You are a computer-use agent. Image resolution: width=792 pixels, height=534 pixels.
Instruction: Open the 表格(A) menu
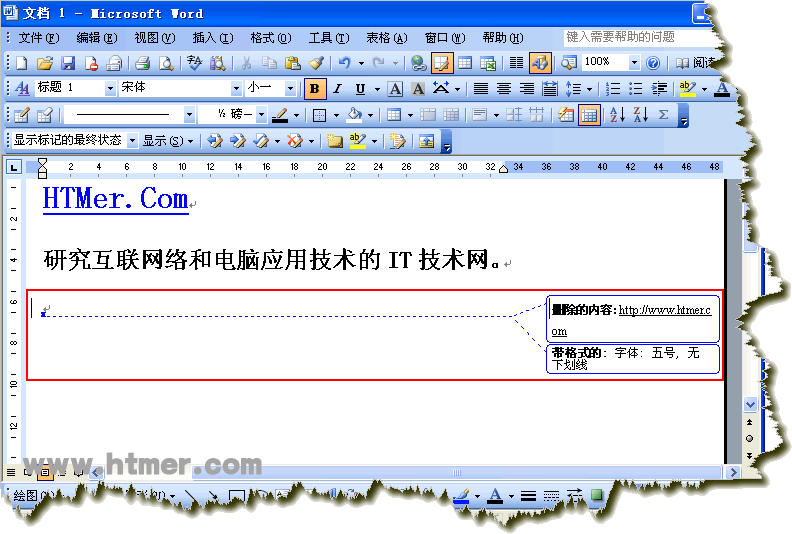click(386, 38)
